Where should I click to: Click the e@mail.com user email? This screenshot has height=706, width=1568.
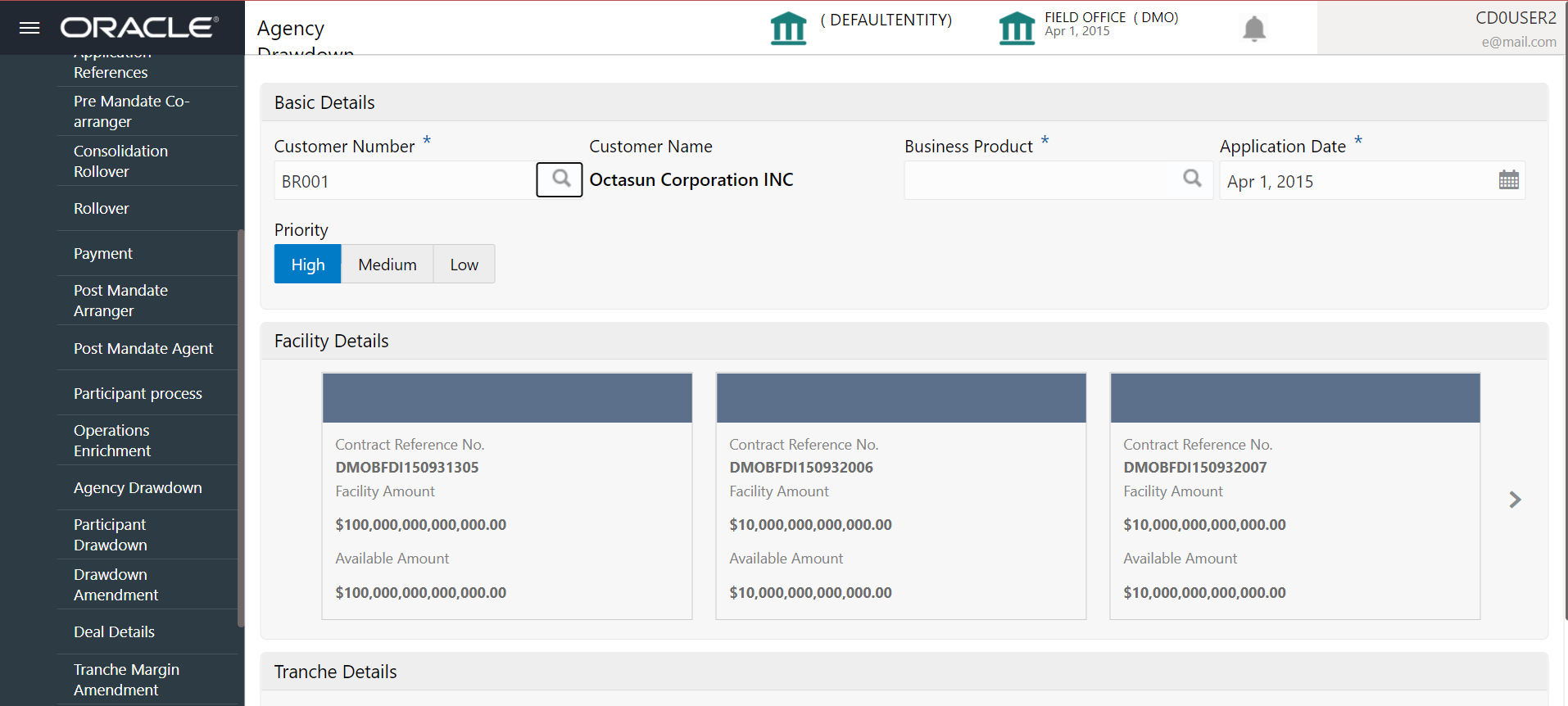click(1519, 42)
